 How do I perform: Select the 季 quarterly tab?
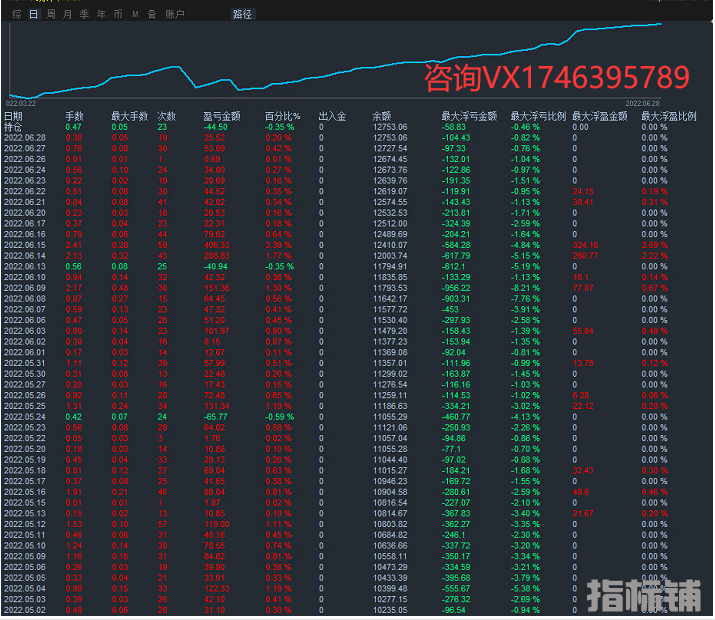click(84, 15)
